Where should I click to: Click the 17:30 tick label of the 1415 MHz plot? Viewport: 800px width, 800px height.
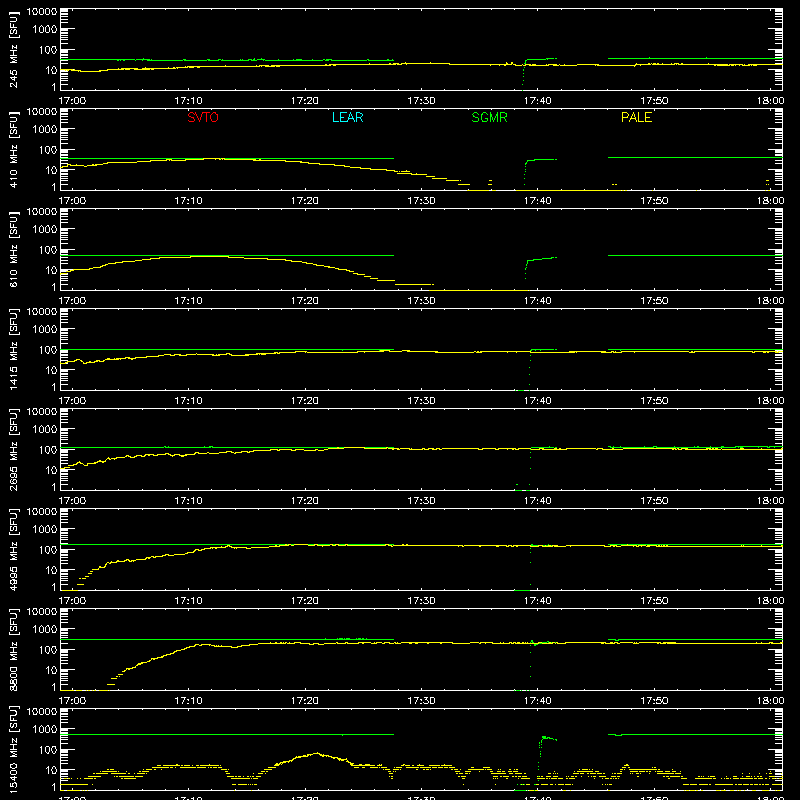pyautogui.click(x=421, y=401)
